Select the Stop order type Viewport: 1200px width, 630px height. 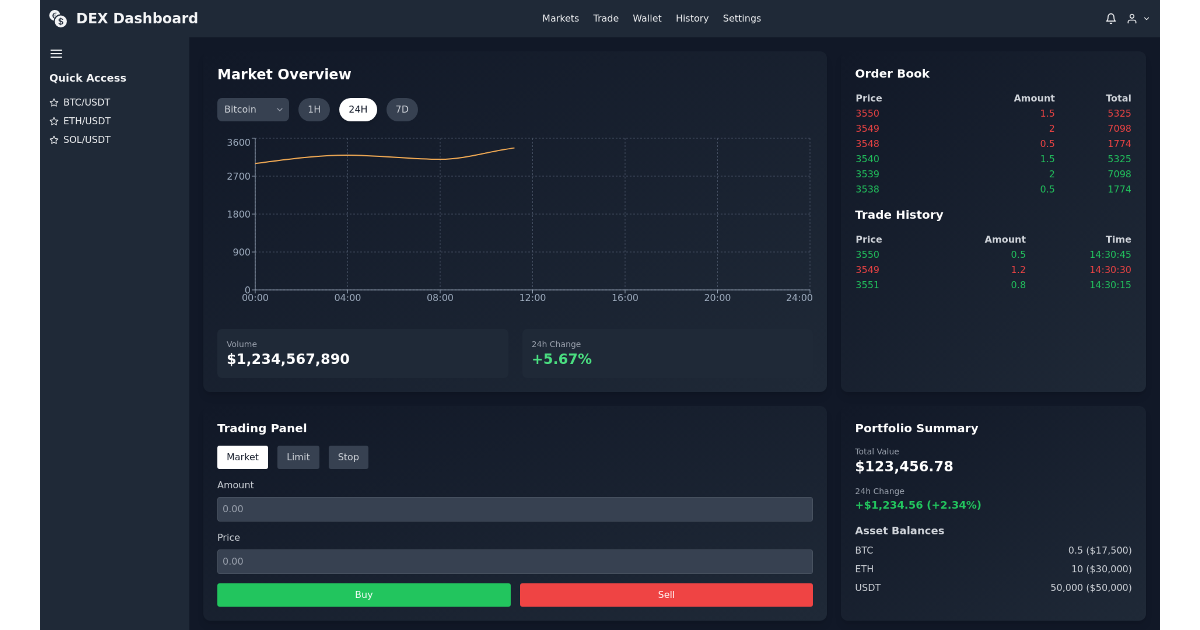(348, 457)
